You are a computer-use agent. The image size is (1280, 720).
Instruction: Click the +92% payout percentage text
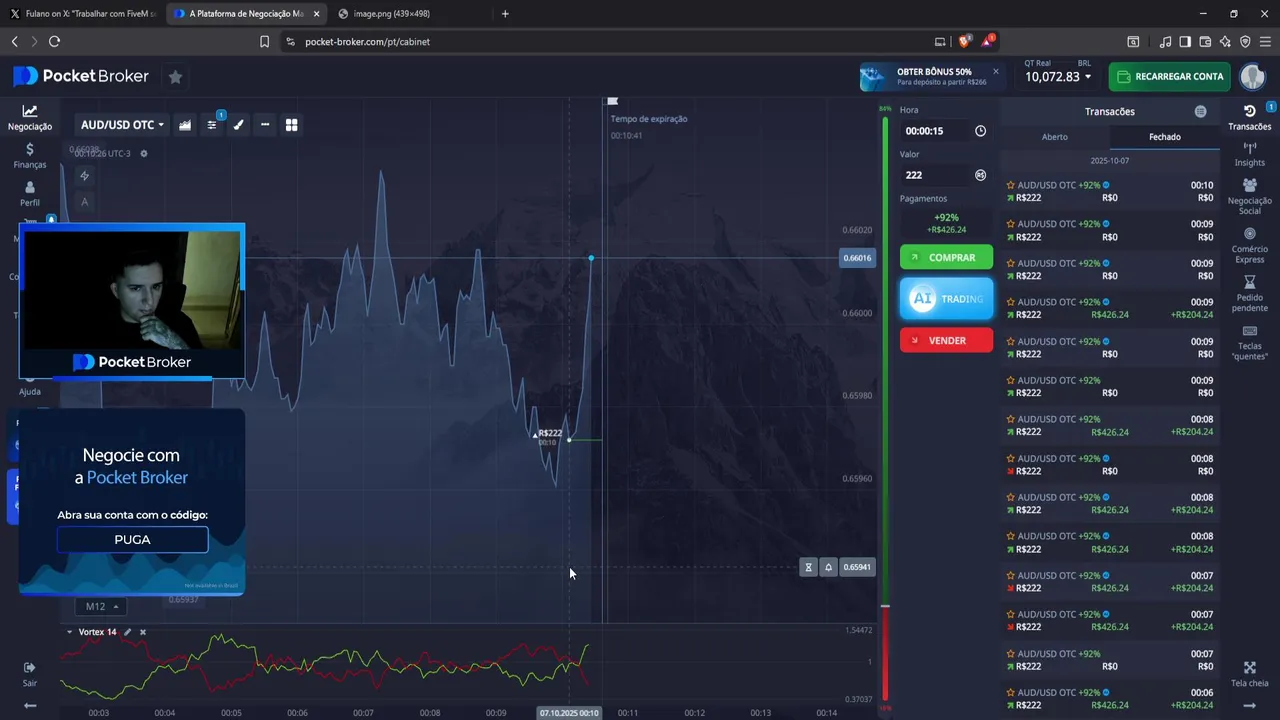(945, 217)
